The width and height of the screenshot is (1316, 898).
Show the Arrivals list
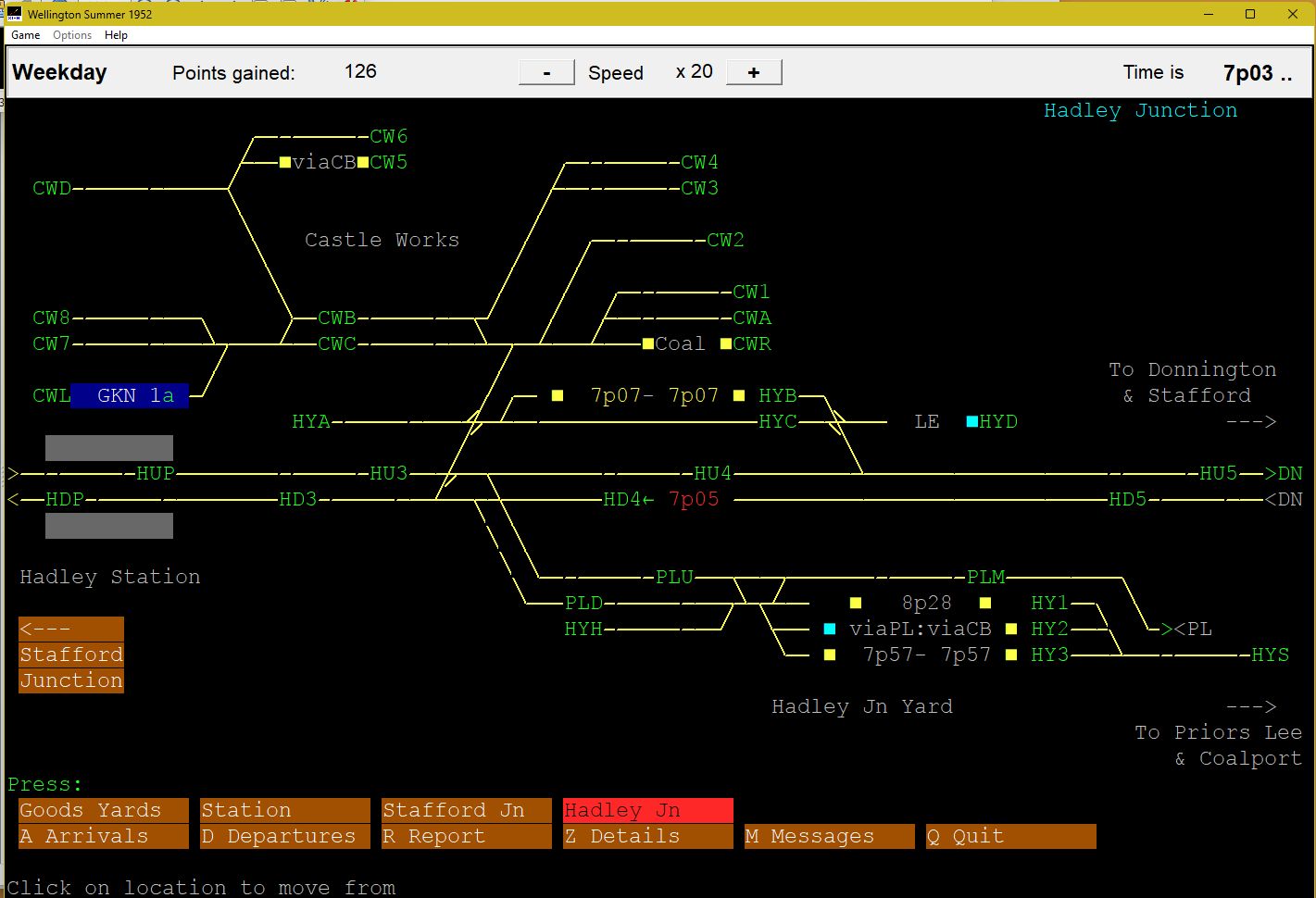coord(103,836)
